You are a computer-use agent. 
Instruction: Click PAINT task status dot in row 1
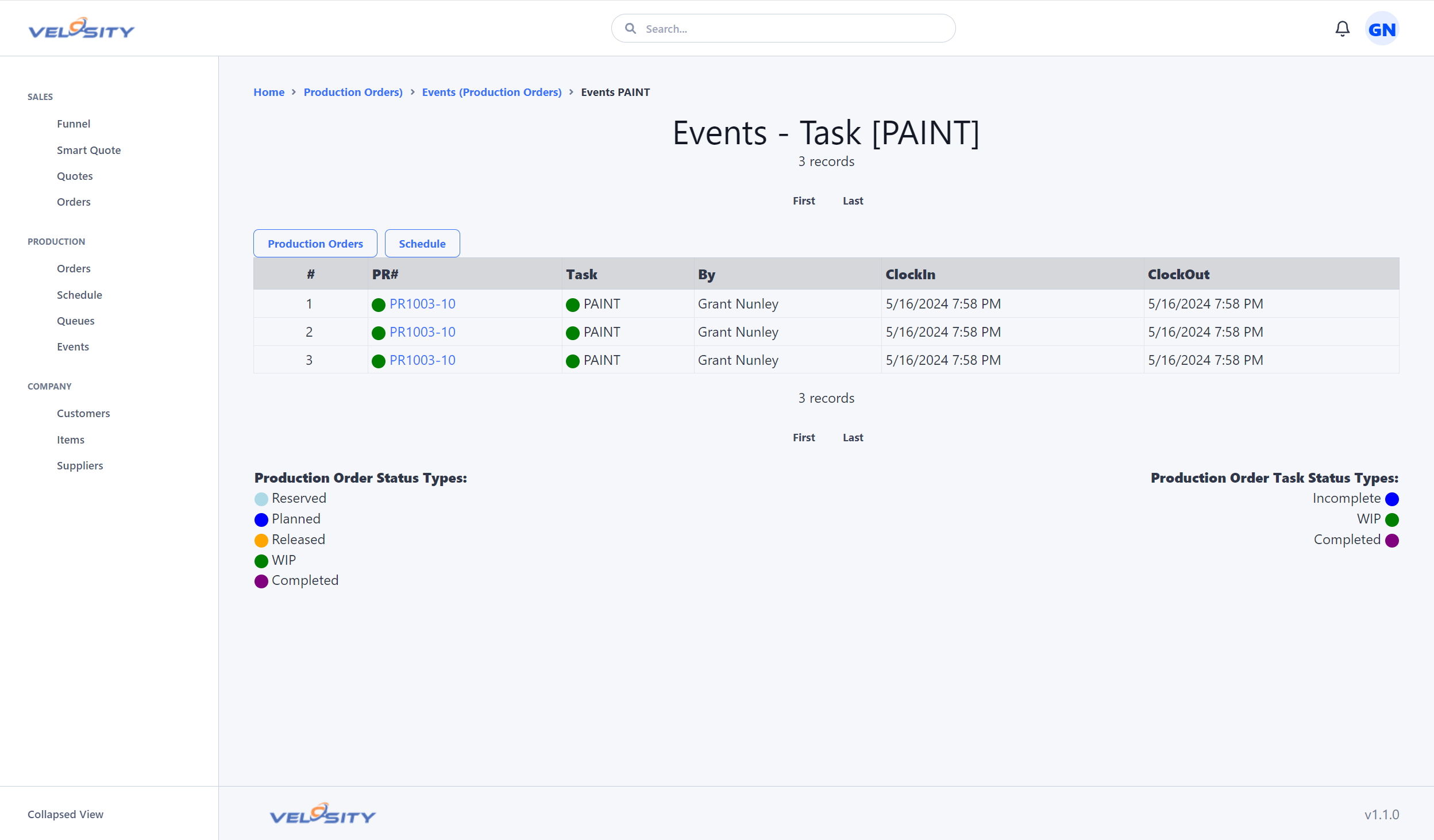[x=573, y=305]
